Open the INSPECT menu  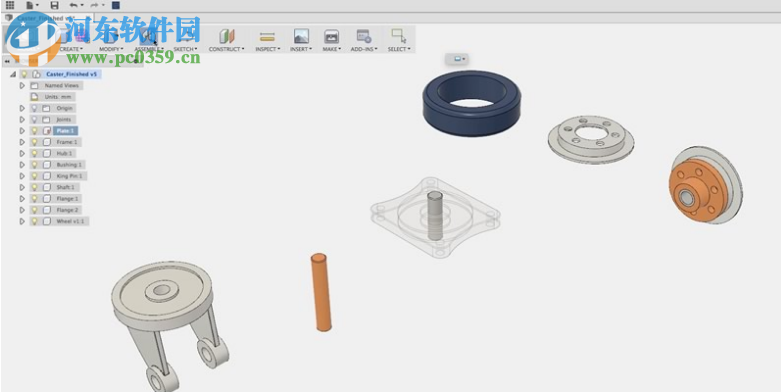click(267, 49)
